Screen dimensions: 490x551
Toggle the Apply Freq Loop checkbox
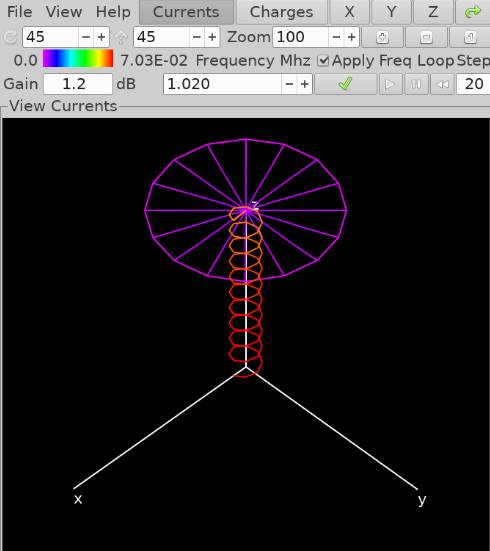323,61
